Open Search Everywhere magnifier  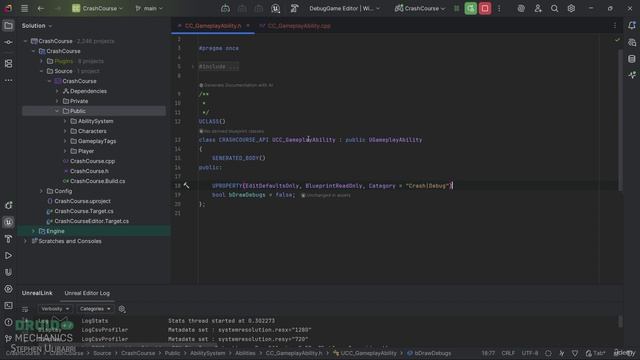pyautogui.click(x=554, y=8)
